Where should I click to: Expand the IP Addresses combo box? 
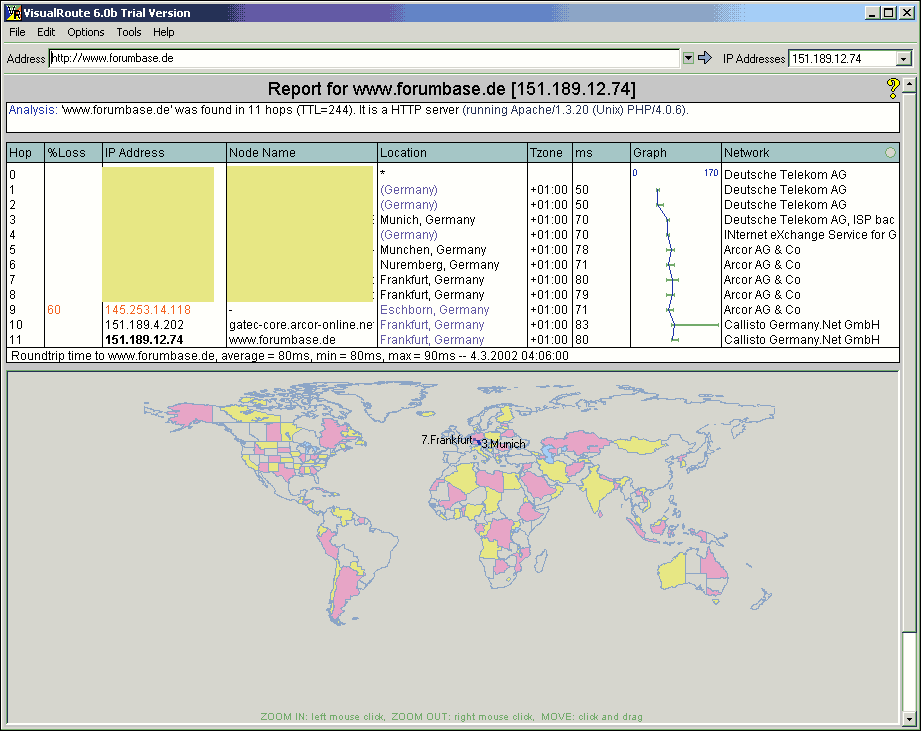903,58
